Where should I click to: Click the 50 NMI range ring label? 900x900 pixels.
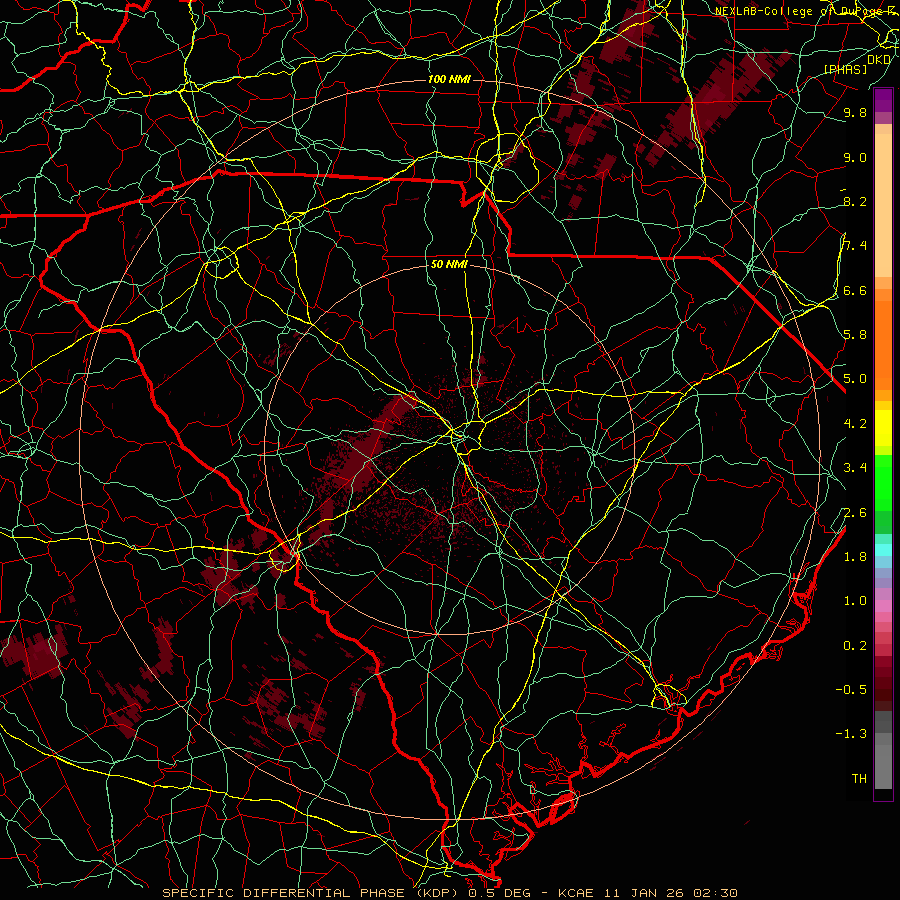449,264
